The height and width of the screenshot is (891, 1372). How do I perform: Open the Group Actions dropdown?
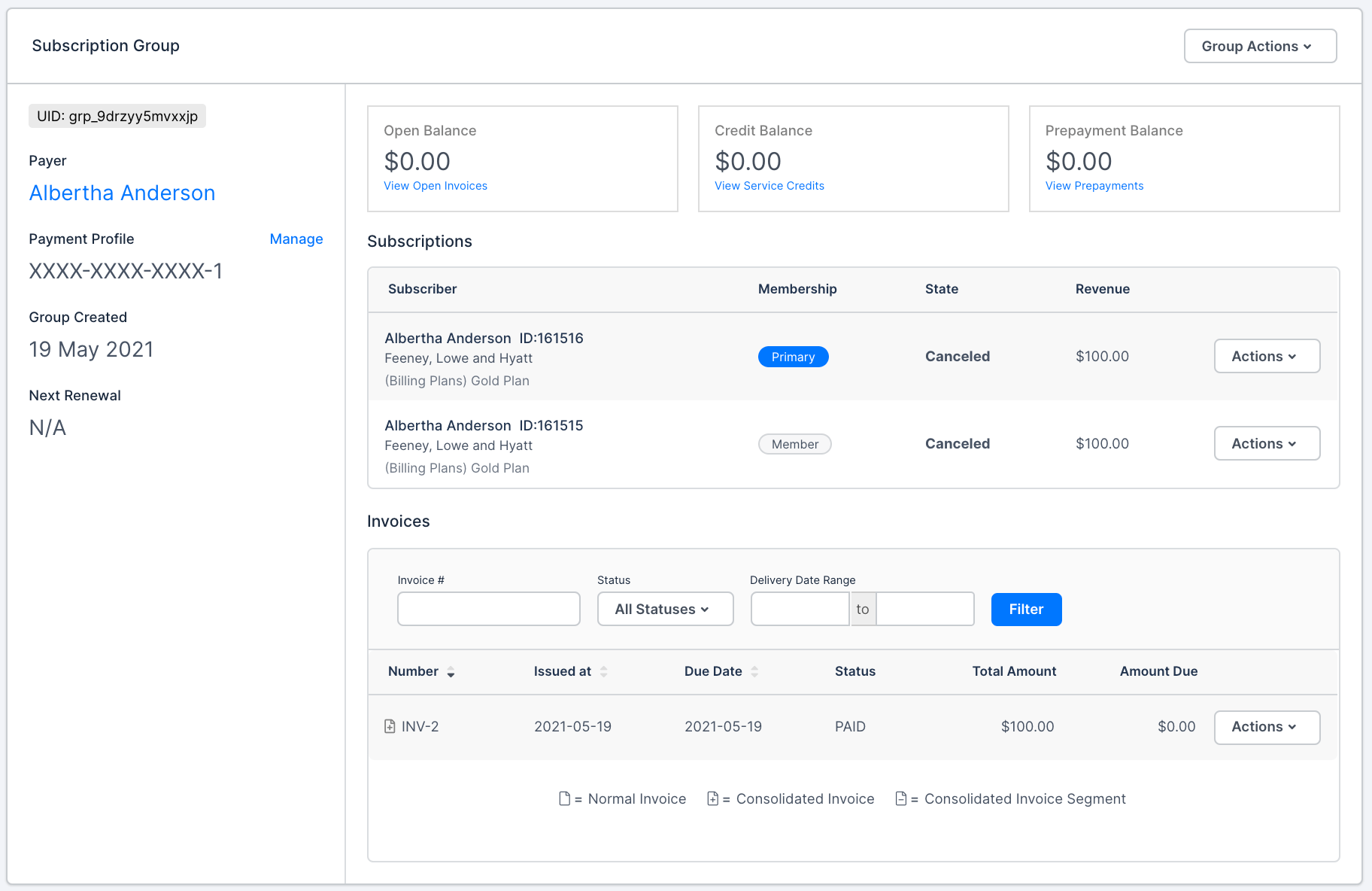[x=1259, y=46]
